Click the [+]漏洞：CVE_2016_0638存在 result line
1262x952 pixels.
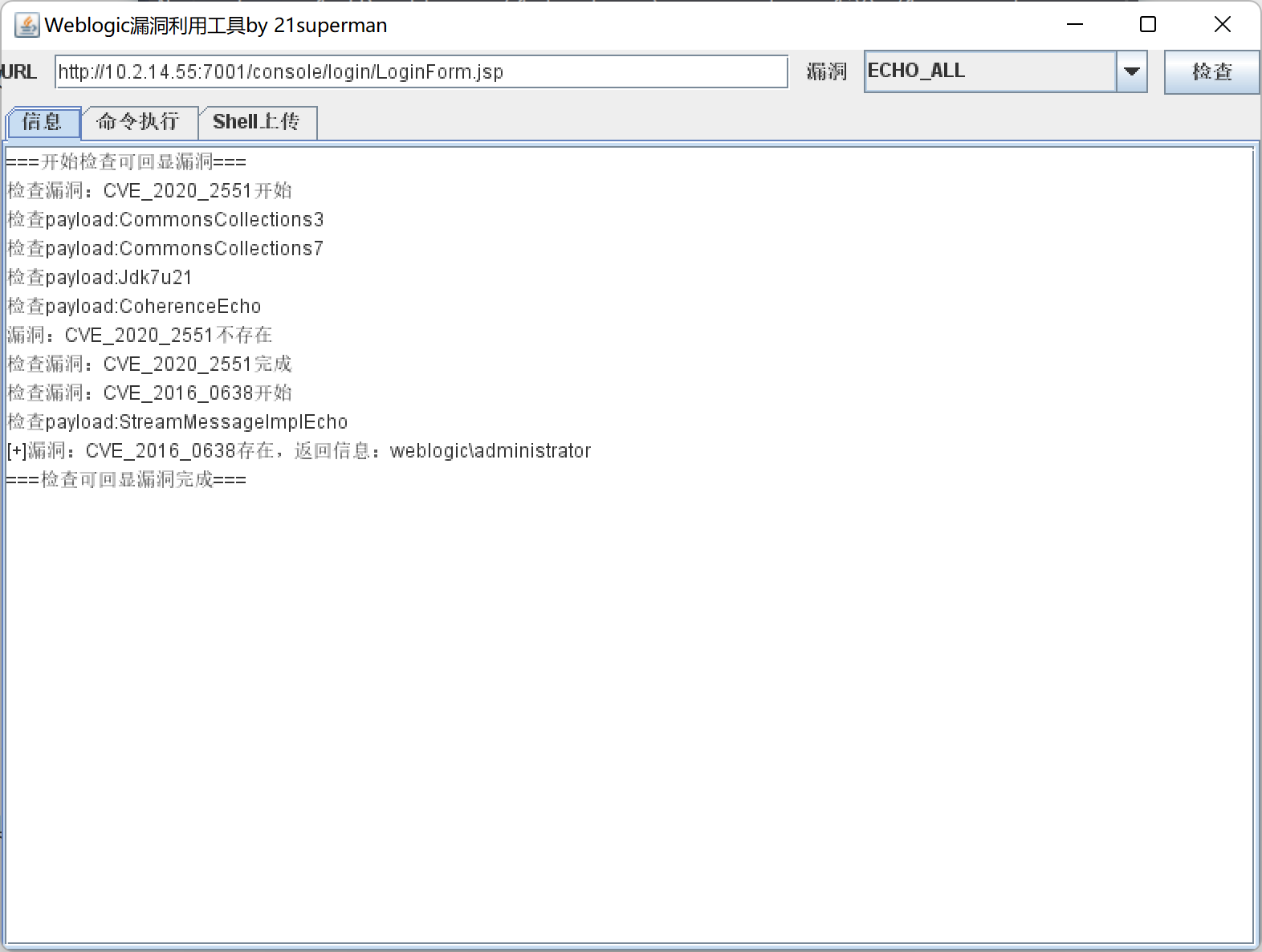299,450
